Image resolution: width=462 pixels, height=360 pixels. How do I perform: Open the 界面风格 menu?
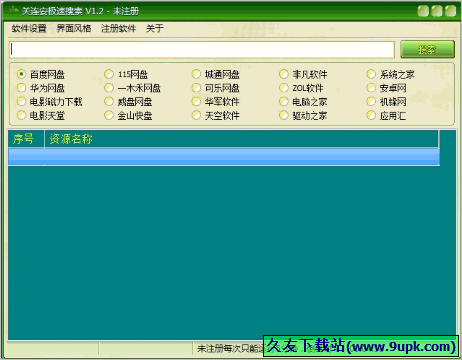74,29
